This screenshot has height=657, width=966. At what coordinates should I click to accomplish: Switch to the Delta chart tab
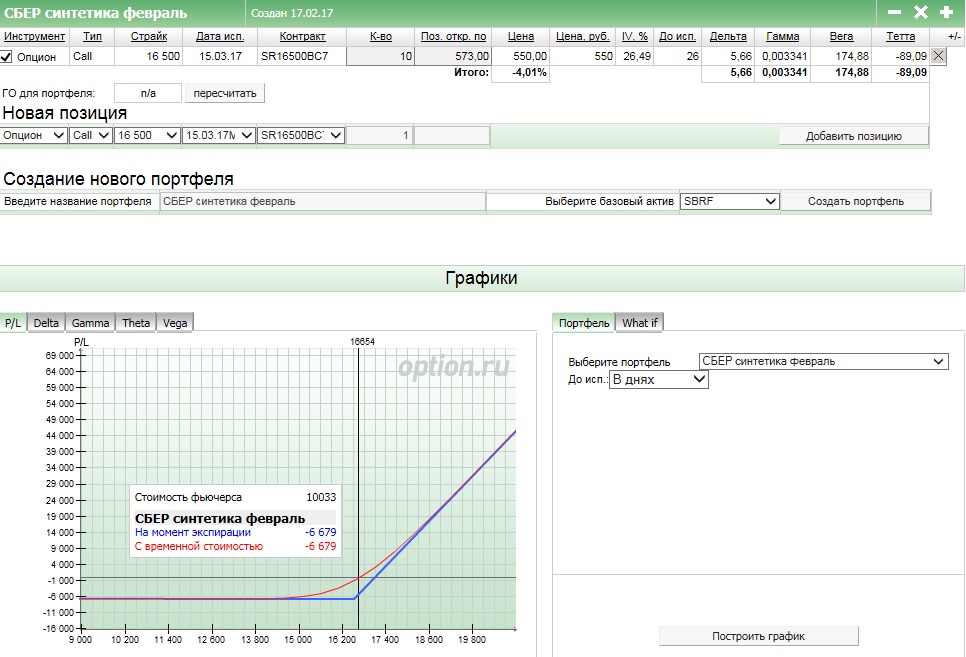coord(46,323)
